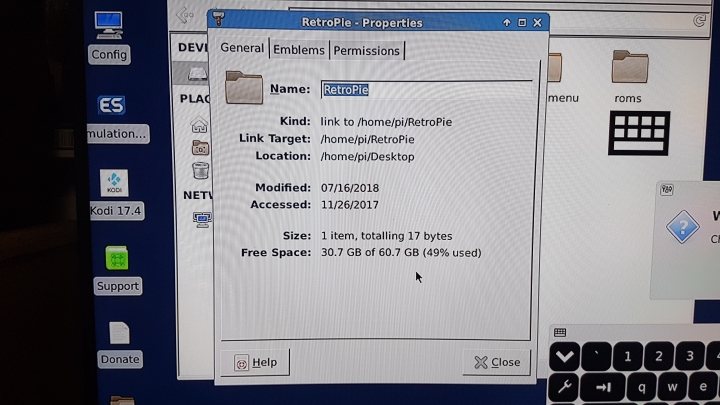Viewport: 720px width, 405px height.
Task: Tap the e key on on-screen keyboard
Action: [703, 387]
